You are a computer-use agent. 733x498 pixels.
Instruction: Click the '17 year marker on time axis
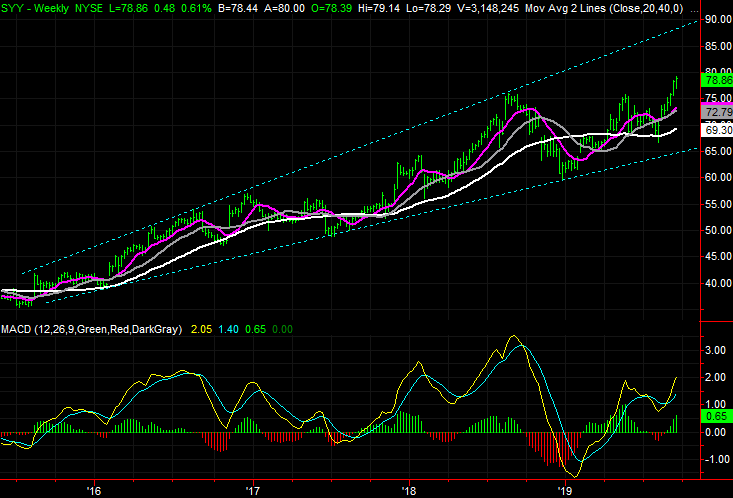point(252,491)
